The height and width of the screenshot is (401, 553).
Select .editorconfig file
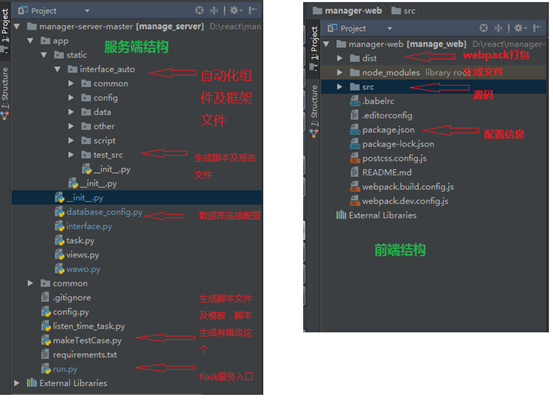[x=381, y=115]
